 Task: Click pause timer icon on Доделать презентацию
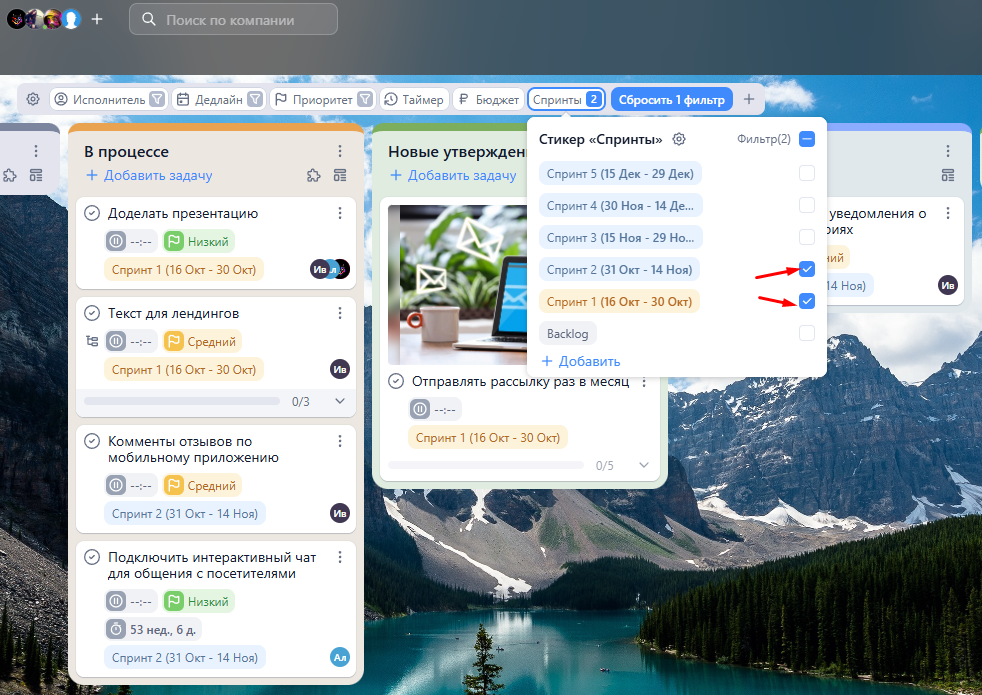tap(116, 242)
